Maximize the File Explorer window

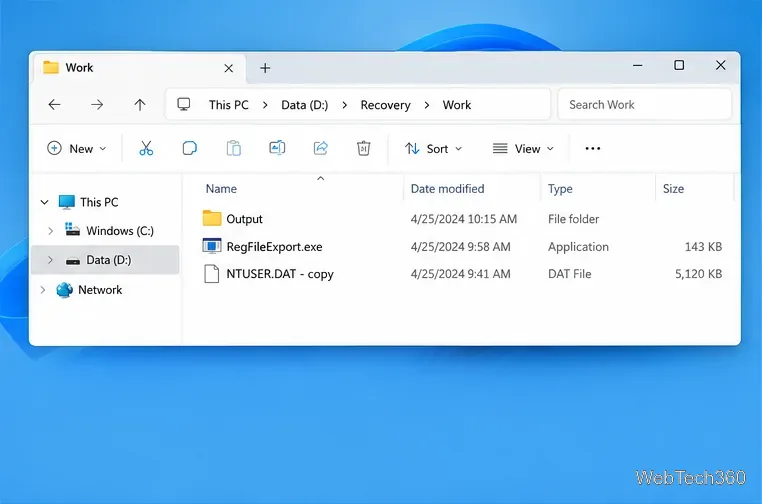pyautogui.click(x=679, y=65)
